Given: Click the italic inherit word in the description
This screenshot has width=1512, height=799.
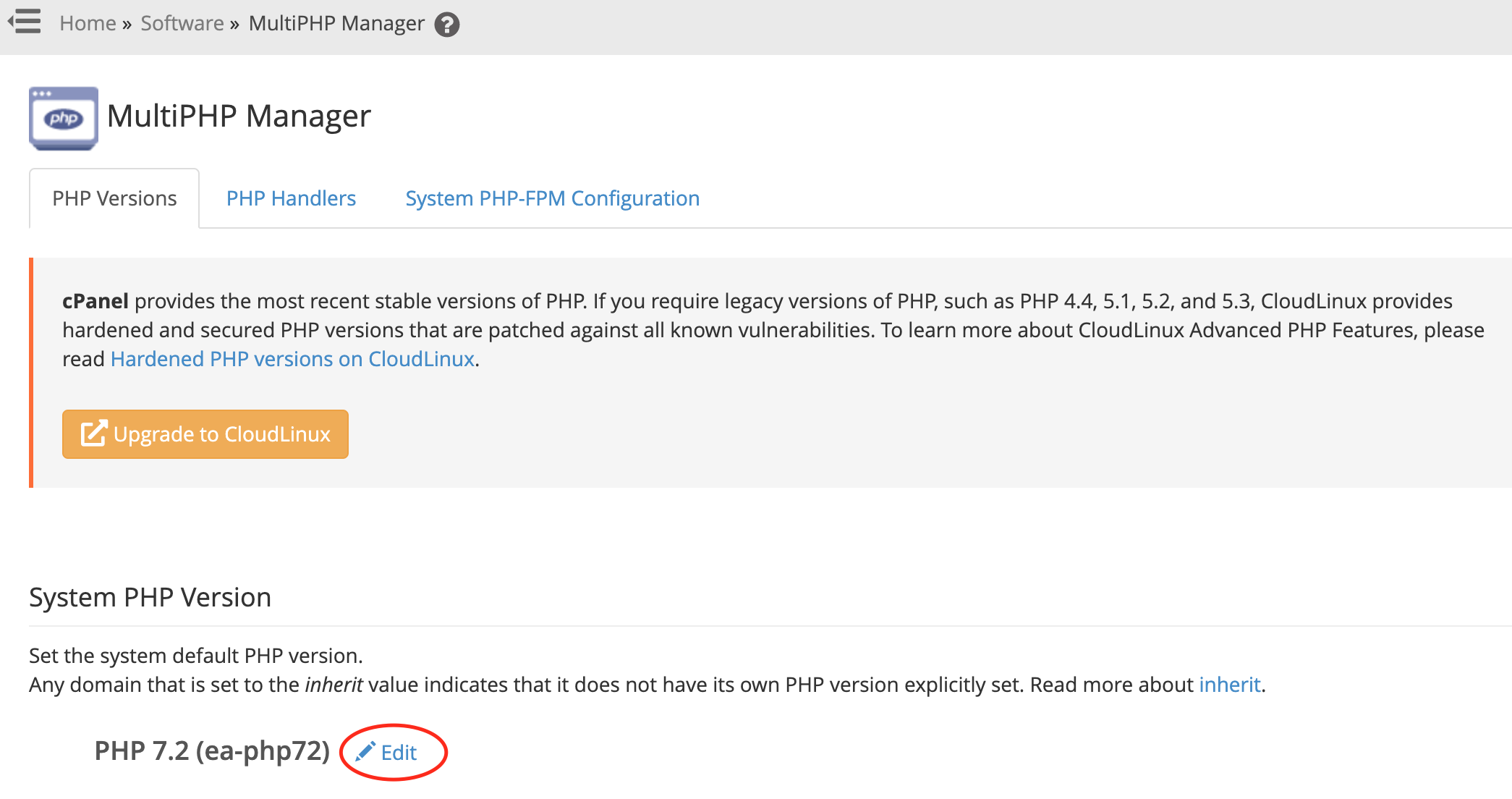Looking at the screenshot, I should tap(334, 685).
